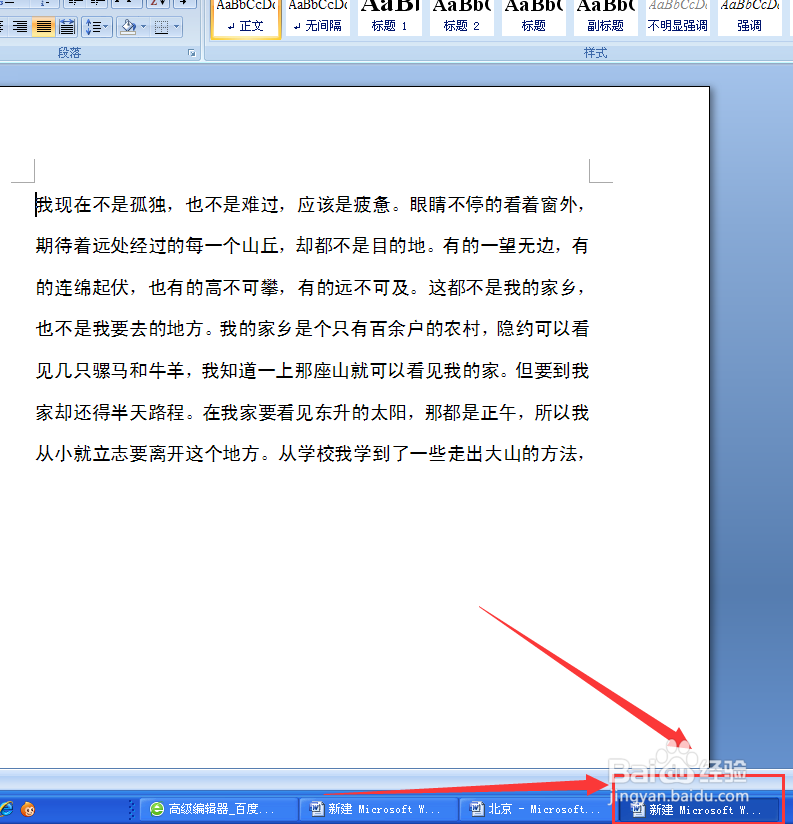Apply the 强调 style

click(x=749, y=18)
